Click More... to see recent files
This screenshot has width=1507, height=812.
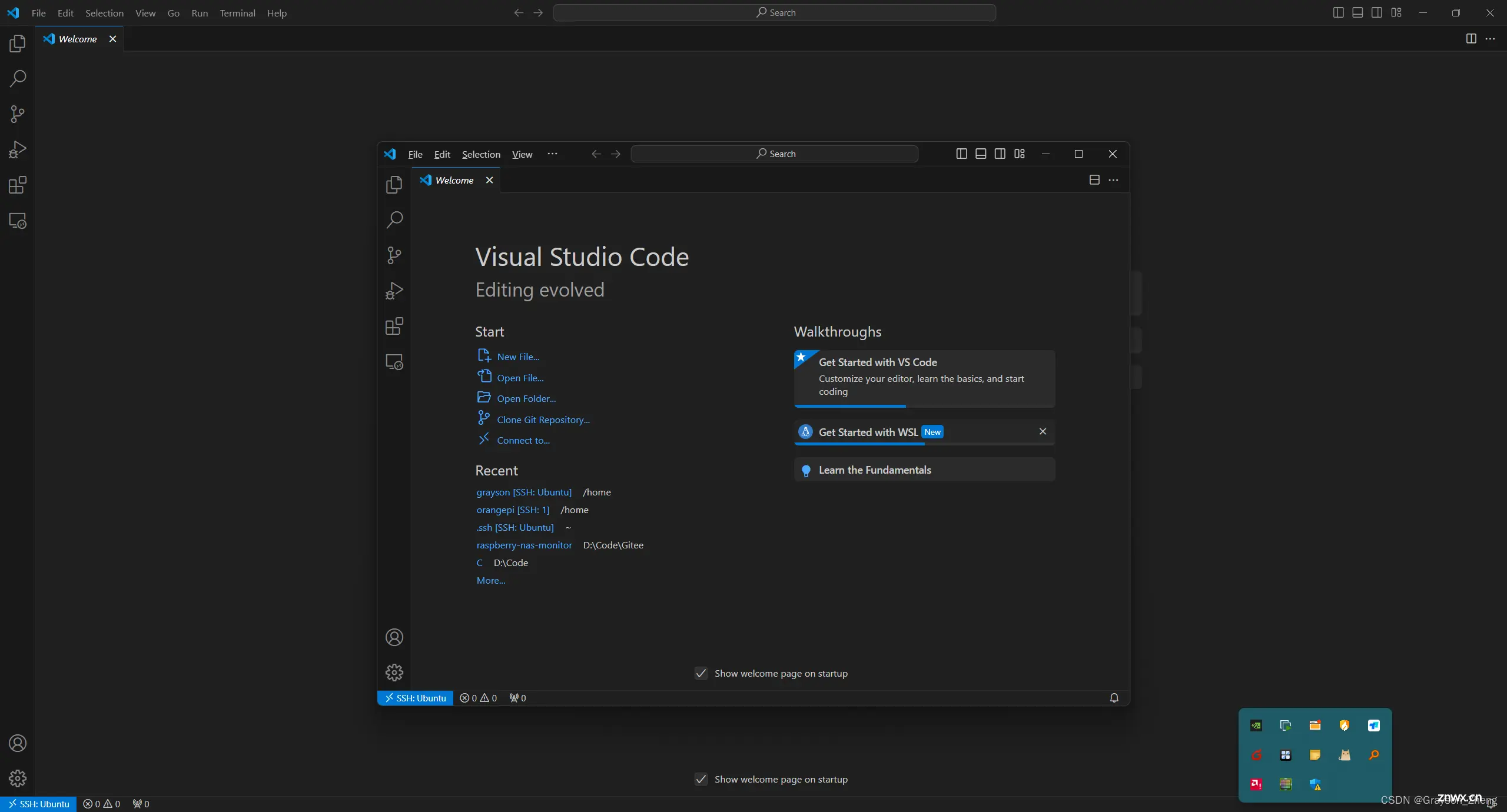[490, 580]
